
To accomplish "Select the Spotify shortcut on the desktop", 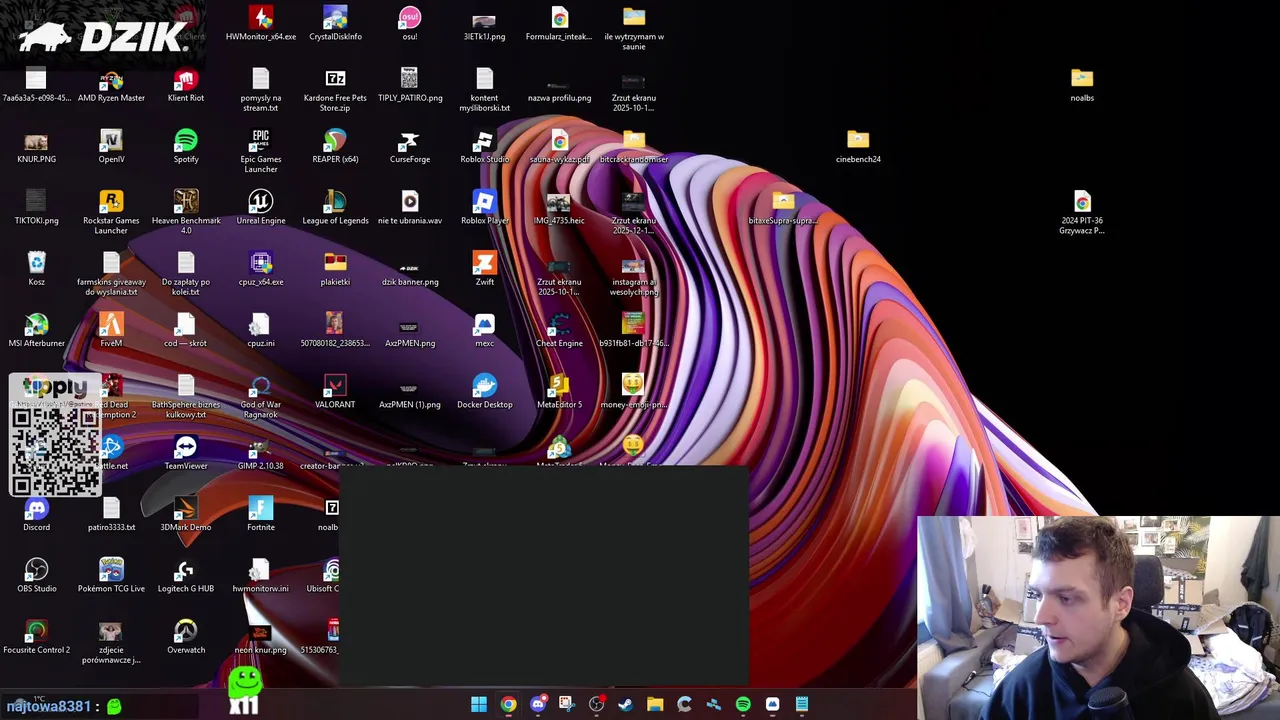I will pyautogui.click(x=186, y=147).
